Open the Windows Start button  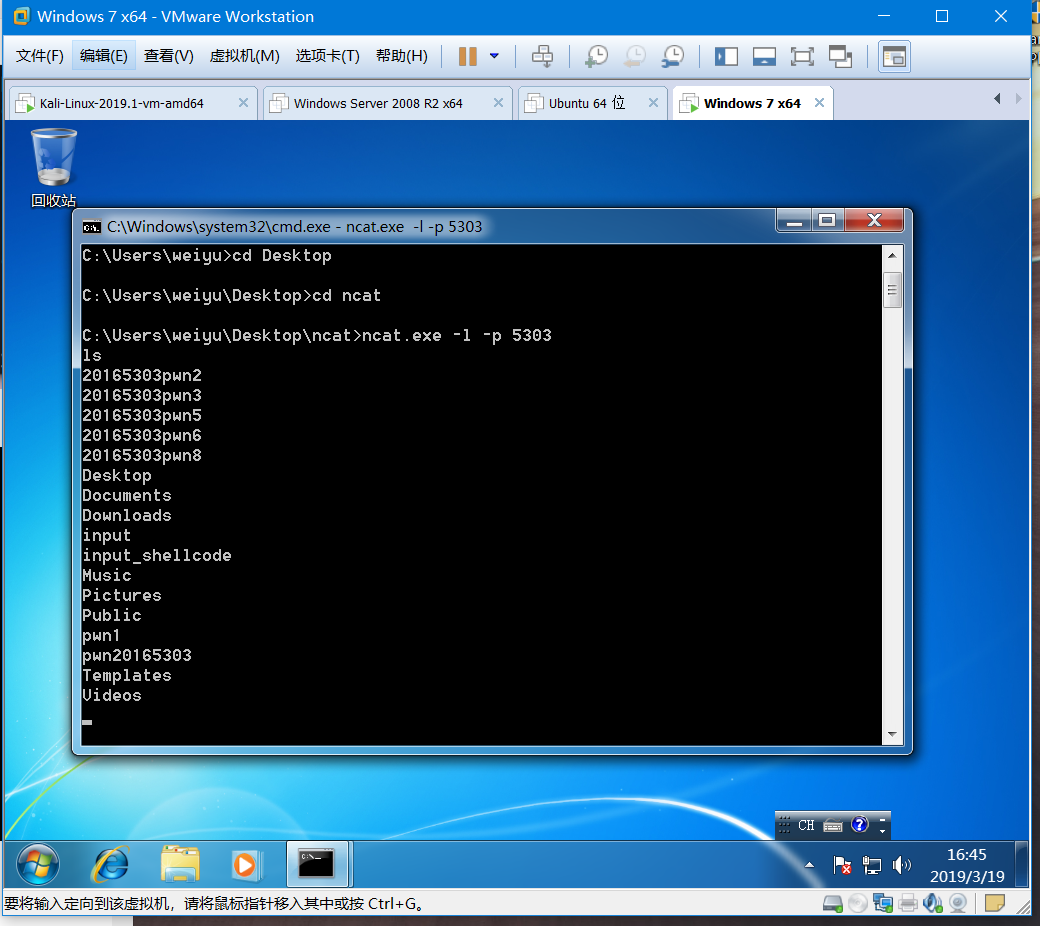(38, 864)
